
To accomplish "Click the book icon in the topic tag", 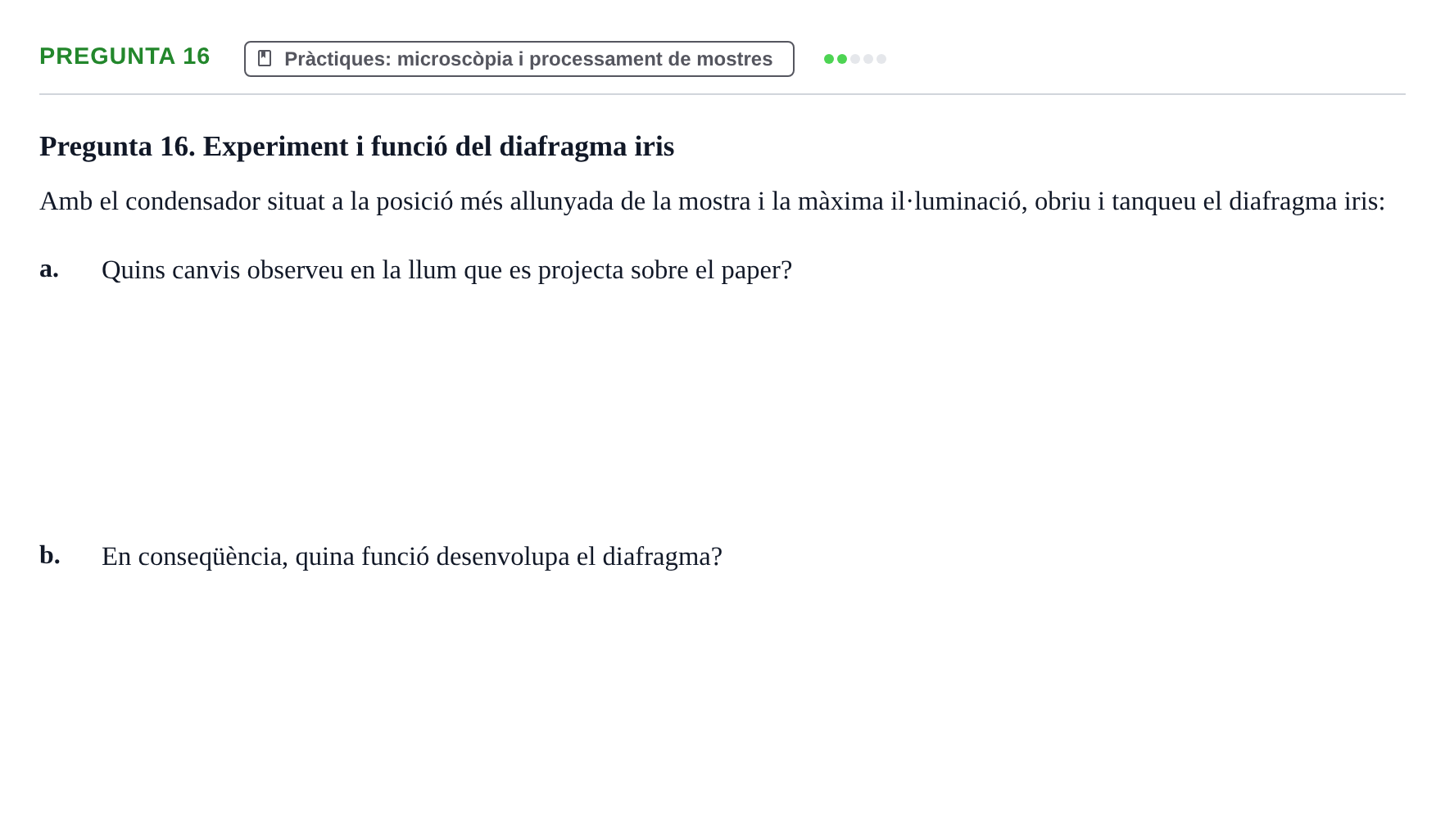I will (265, 58).
